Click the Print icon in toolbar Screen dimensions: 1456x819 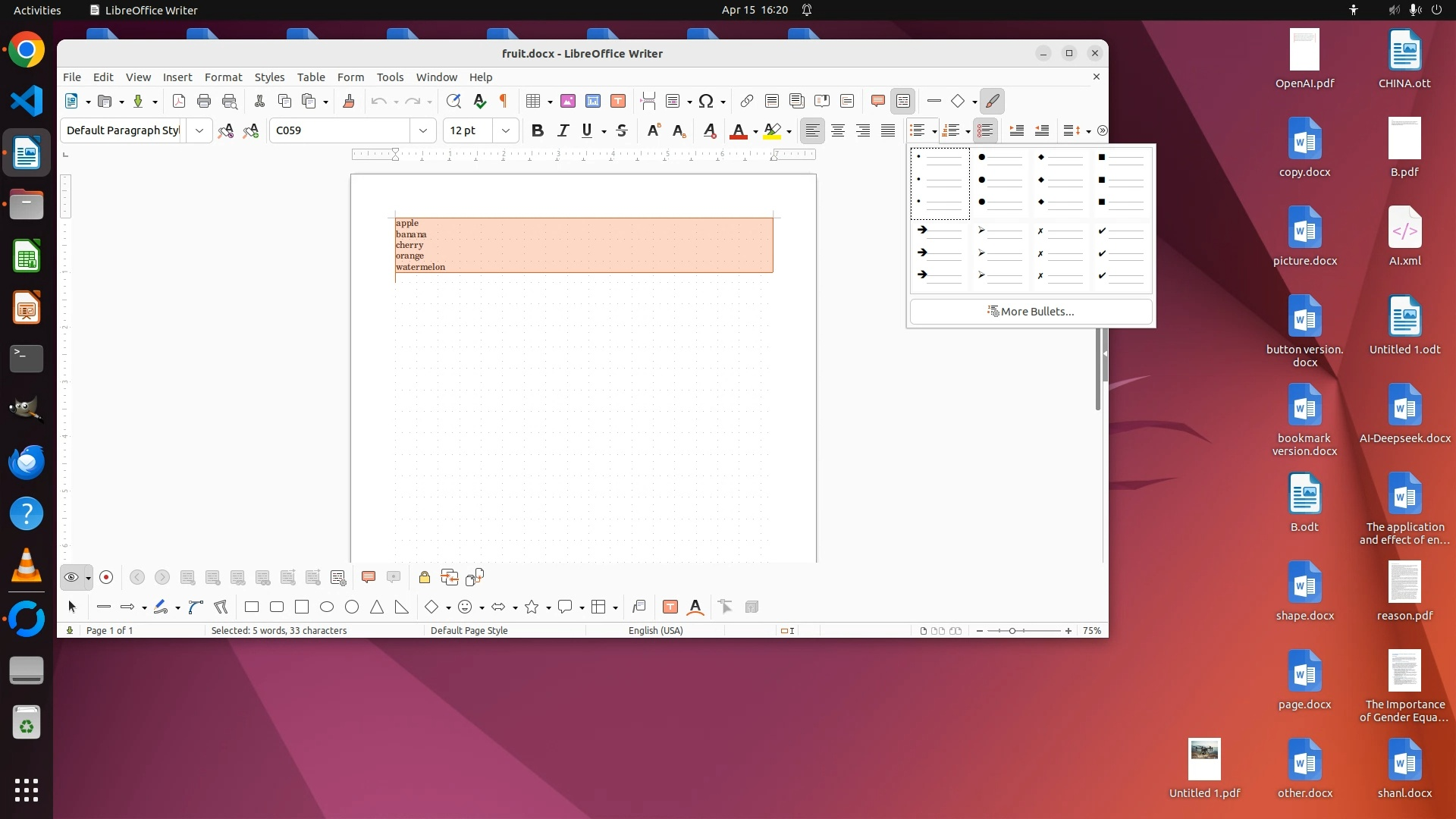(x=204, y=101)
